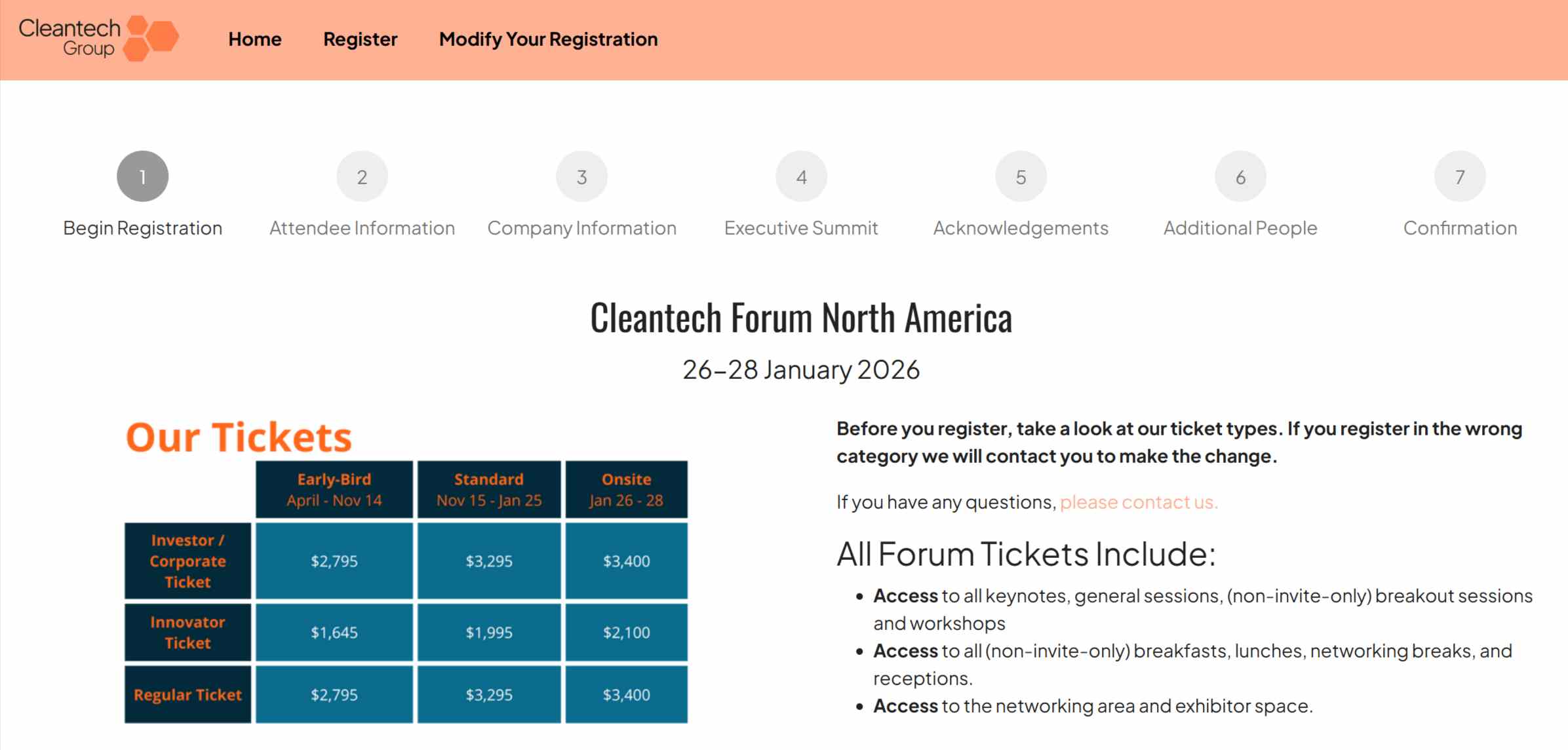This screenshot has height=750, width=1568.
Task: Click step 2 Attendee Information circle
Action: click(x=363, y=175)
